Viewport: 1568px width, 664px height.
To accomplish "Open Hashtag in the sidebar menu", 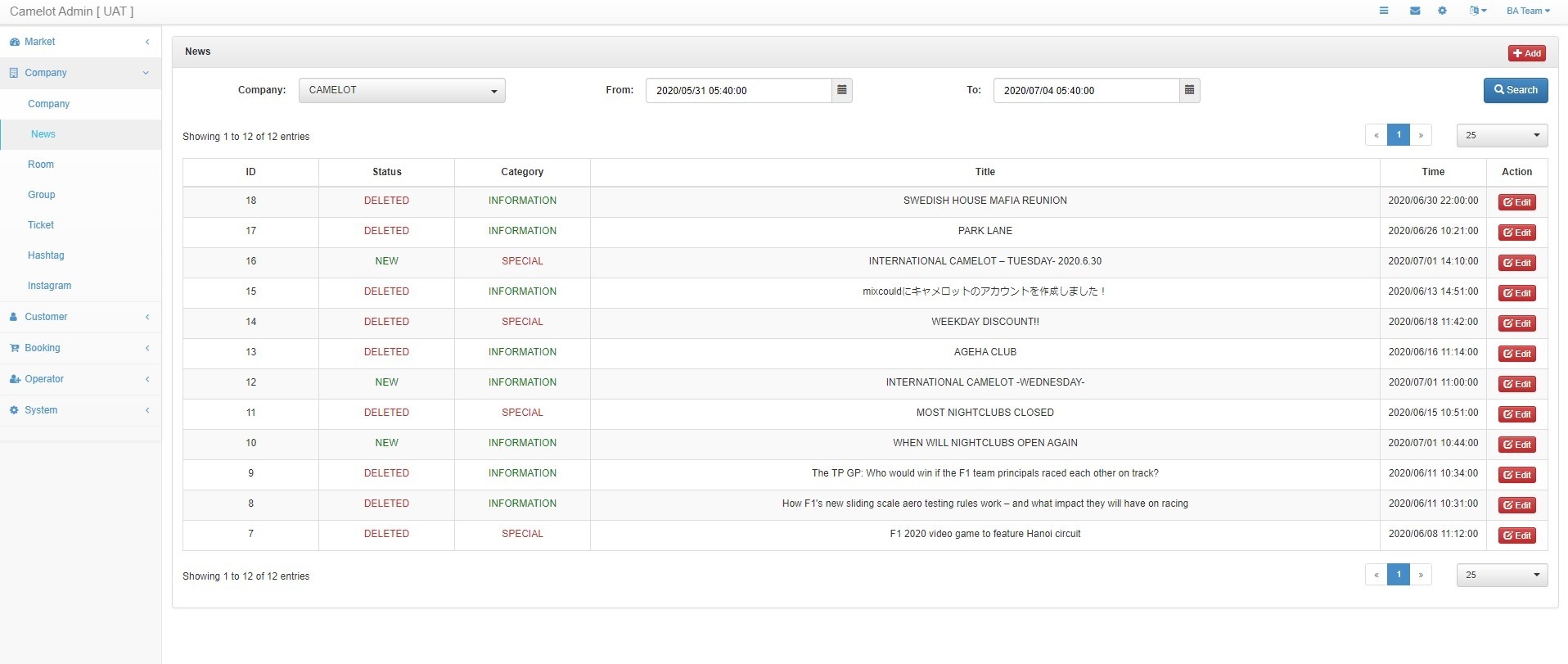I will click(x=46, y=255).
